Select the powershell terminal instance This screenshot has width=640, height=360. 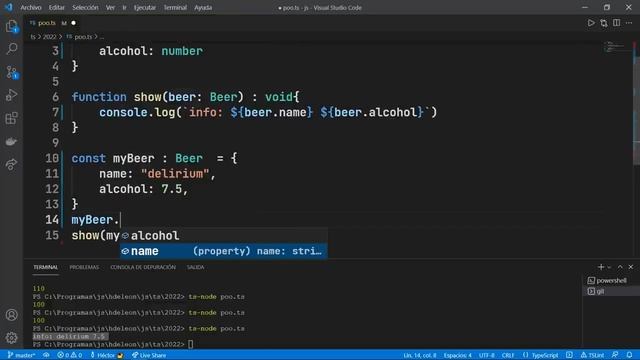point(611,280)
